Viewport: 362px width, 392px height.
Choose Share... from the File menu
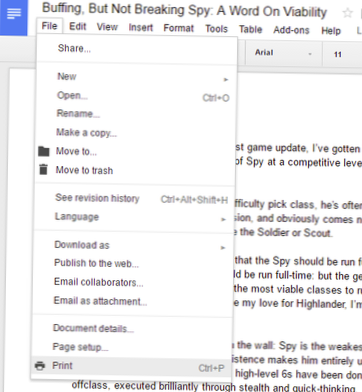[137, 49]
